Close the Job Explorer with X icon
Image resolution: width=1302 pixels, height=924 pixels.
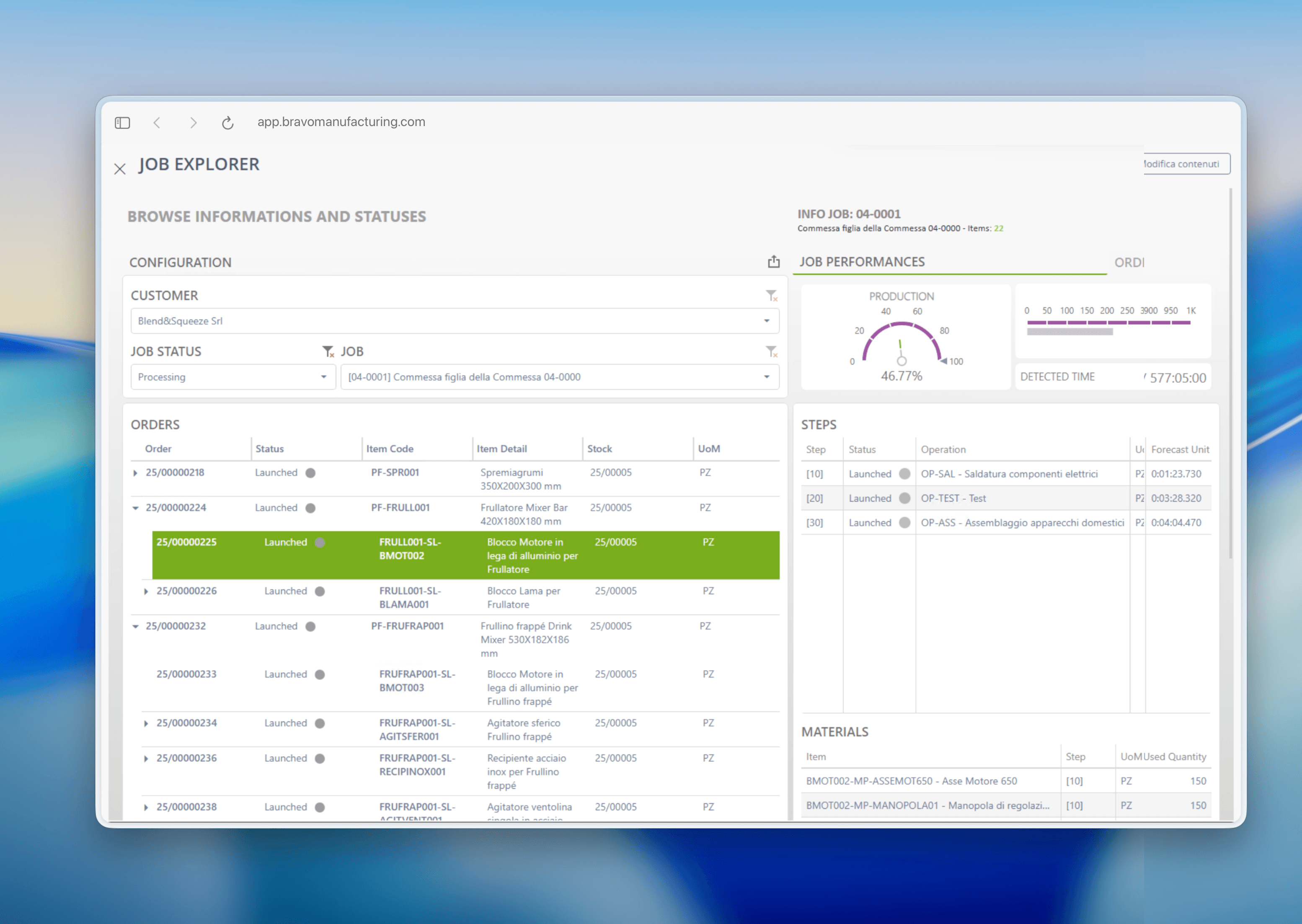point(119,169)
